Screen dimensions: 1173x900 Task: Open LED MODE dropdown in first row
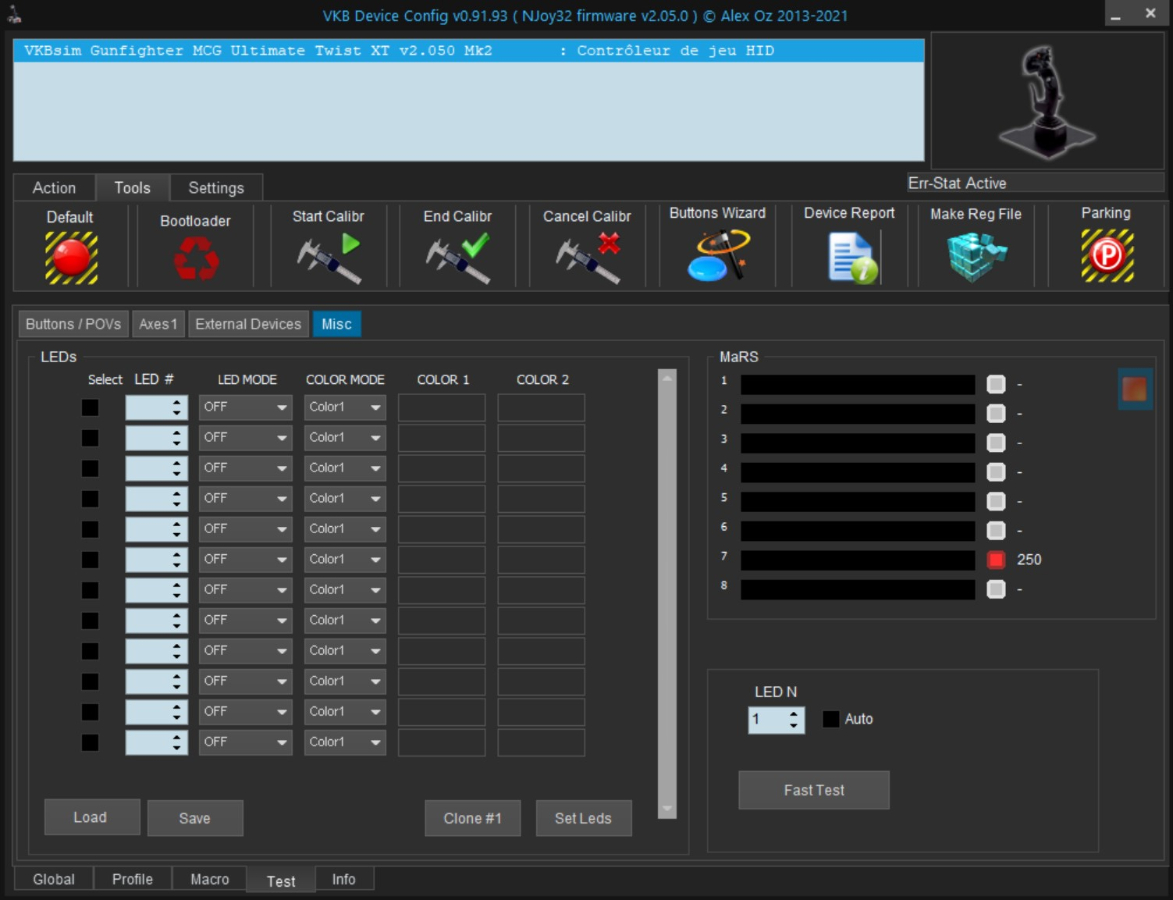click(x=245, y=408)
